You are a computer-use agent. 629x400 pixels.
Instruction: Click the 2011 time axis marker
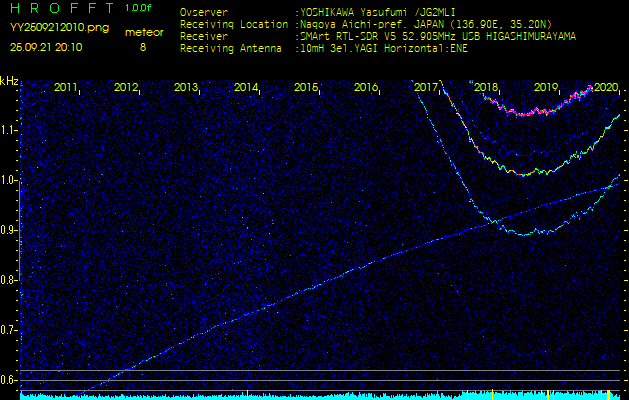point(66,88)
